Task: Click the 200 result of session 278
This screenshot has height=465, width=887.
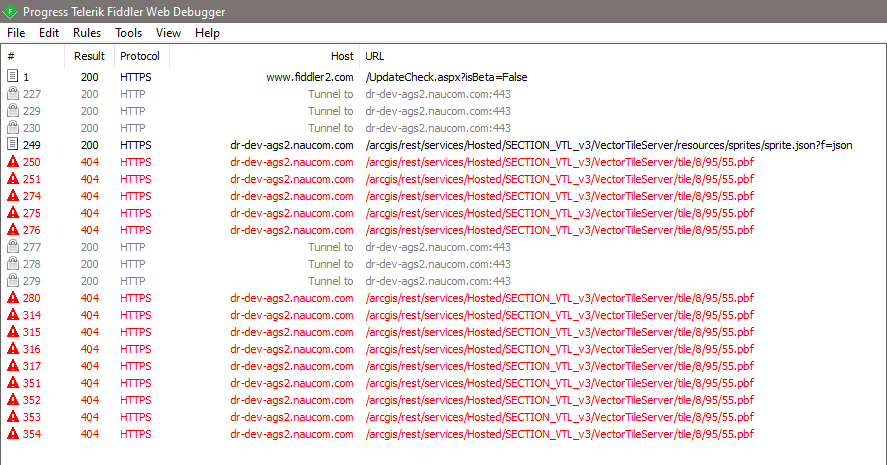Action: (x=89, y=264)
